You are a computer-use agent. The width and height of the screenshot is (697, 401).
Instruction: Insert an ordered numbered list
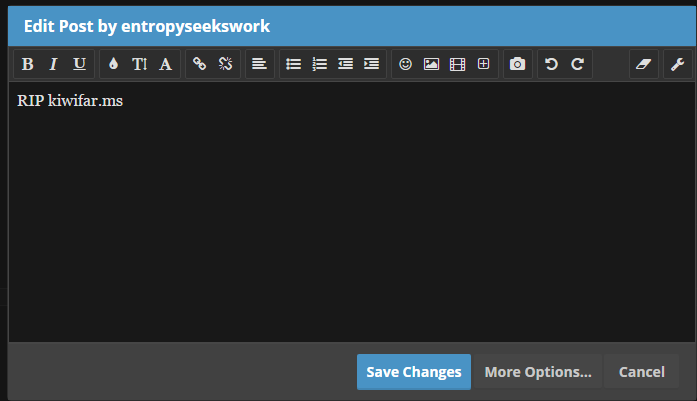pyautogui.click(x=320, y=64)
